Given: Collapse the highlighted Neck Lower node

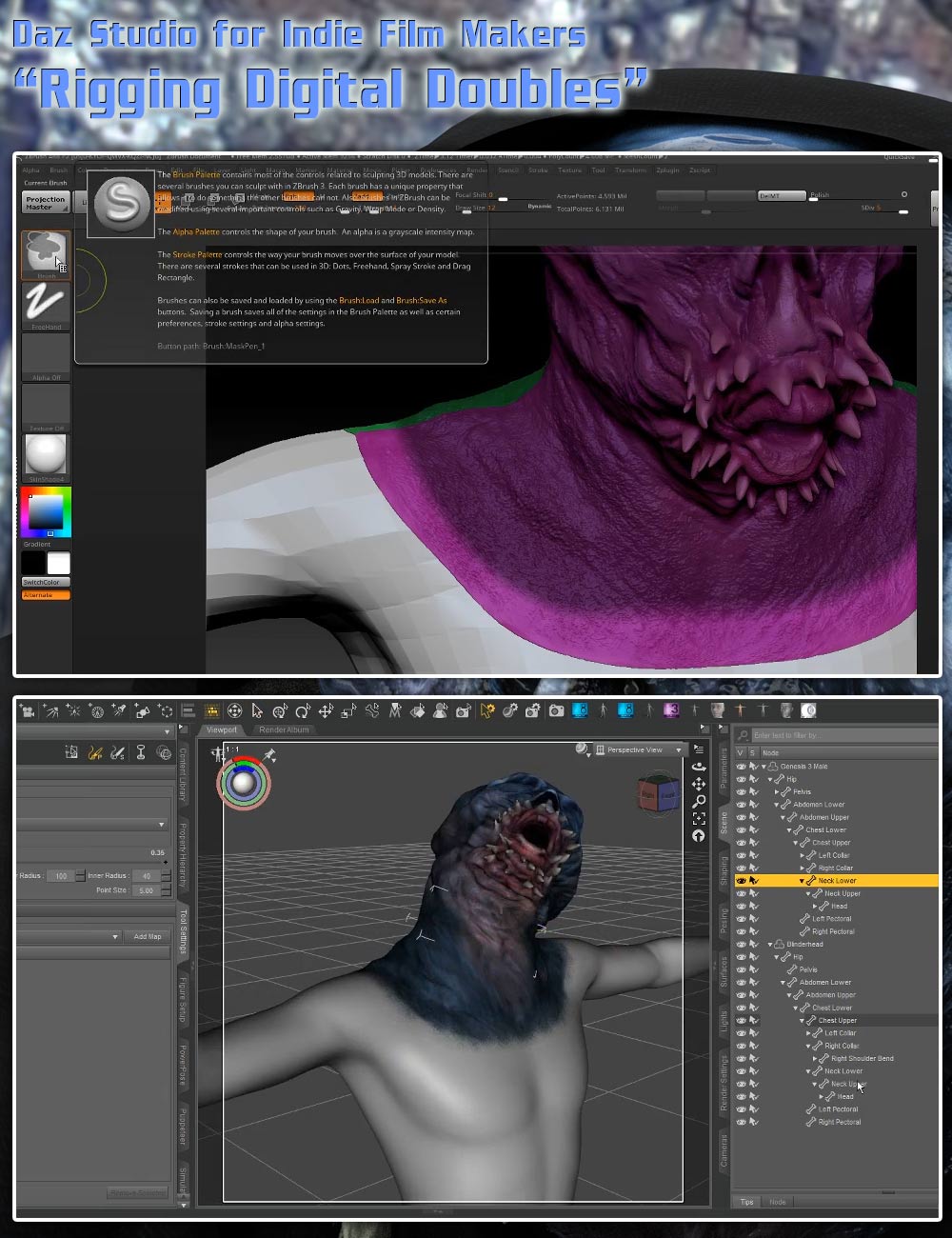Looking at the screenshot, I should 802,881.
